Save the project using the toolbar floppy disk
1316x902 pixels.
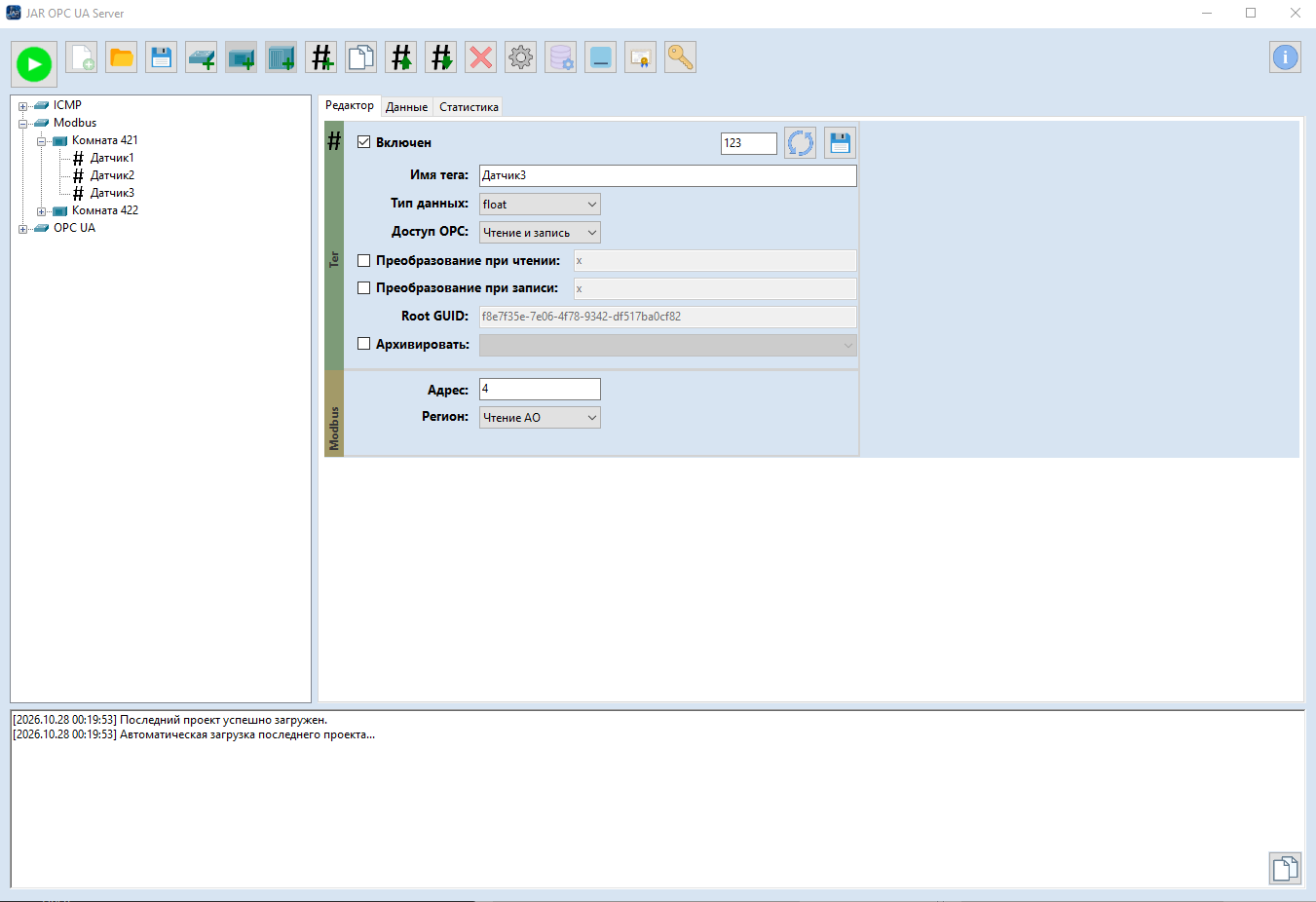[x=162, y=57]
